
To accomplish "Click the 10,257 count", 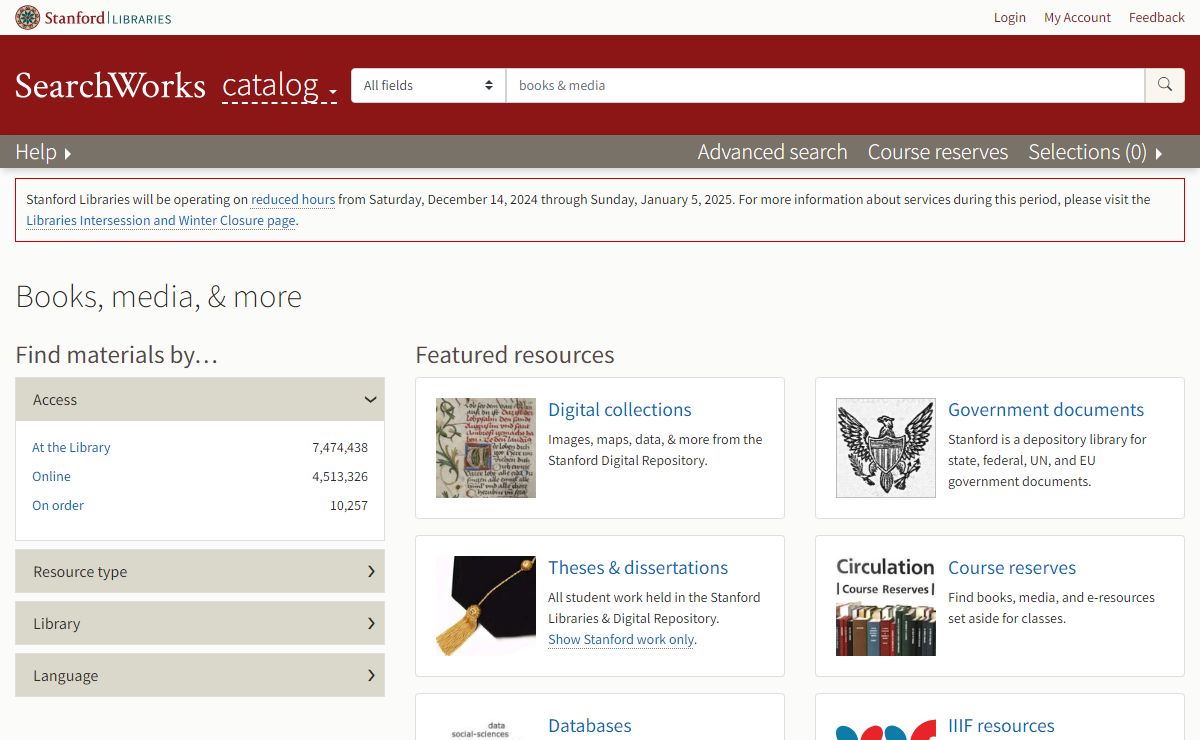I will click(349, 505).
